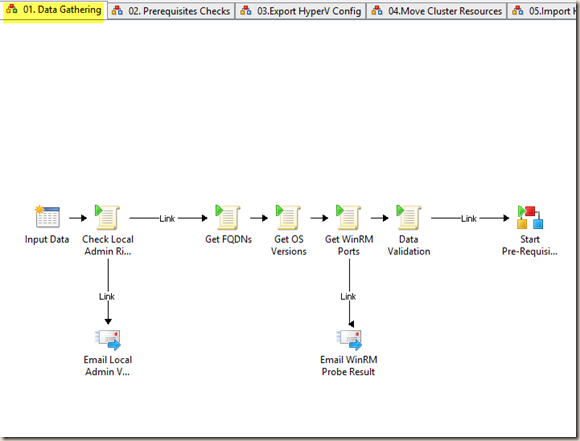This screenshot has height=441, width=580.
Task: Select the Start Pre-Requisites runbook icon
Action: pos(530,217)
